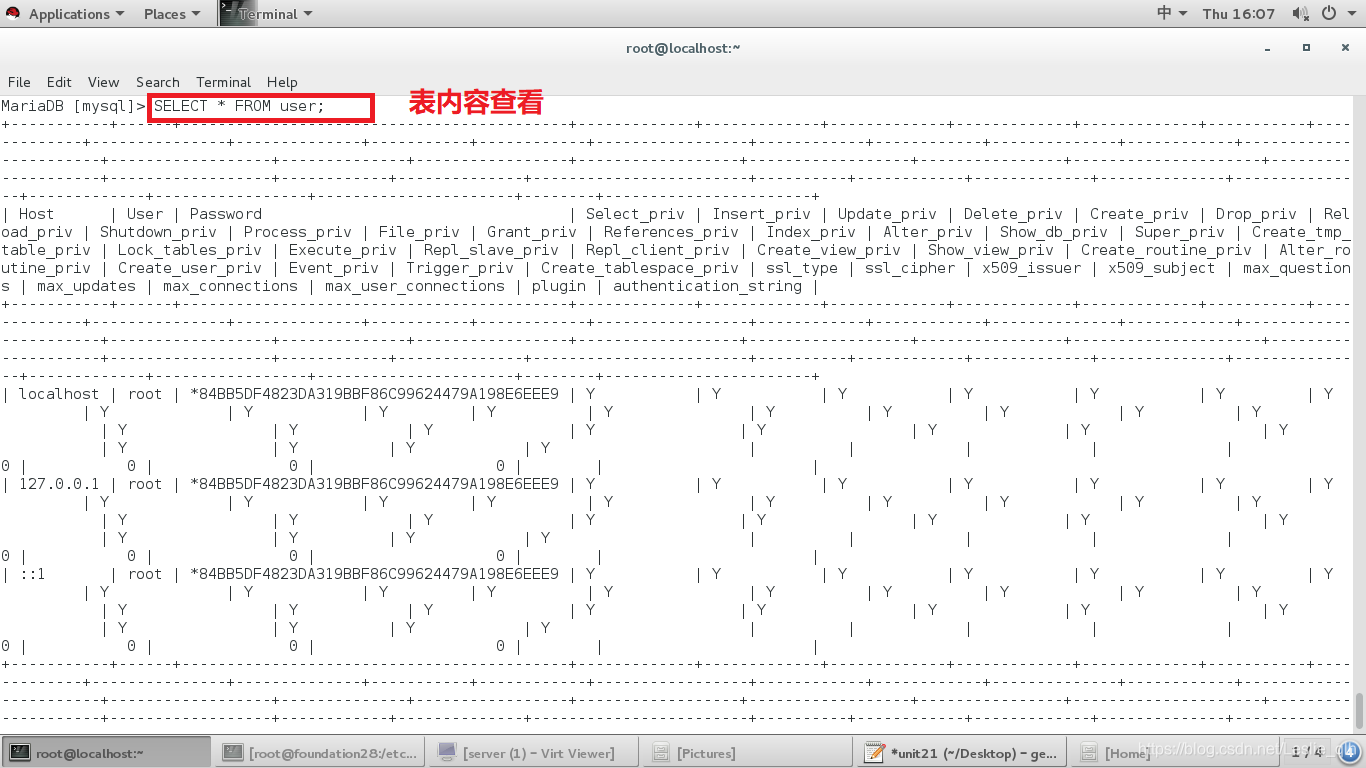Click the Select_priv column header
This screenshot has width=1366, height=768.
[x=635, y=214]
